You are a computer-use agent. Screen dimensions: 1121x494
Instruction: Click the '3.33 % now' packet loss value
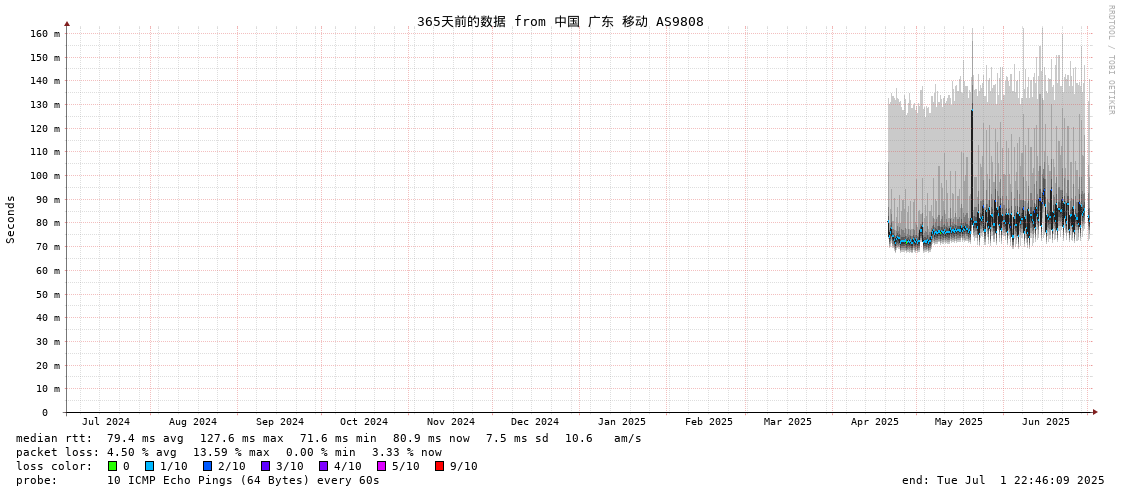coord(407,453)
